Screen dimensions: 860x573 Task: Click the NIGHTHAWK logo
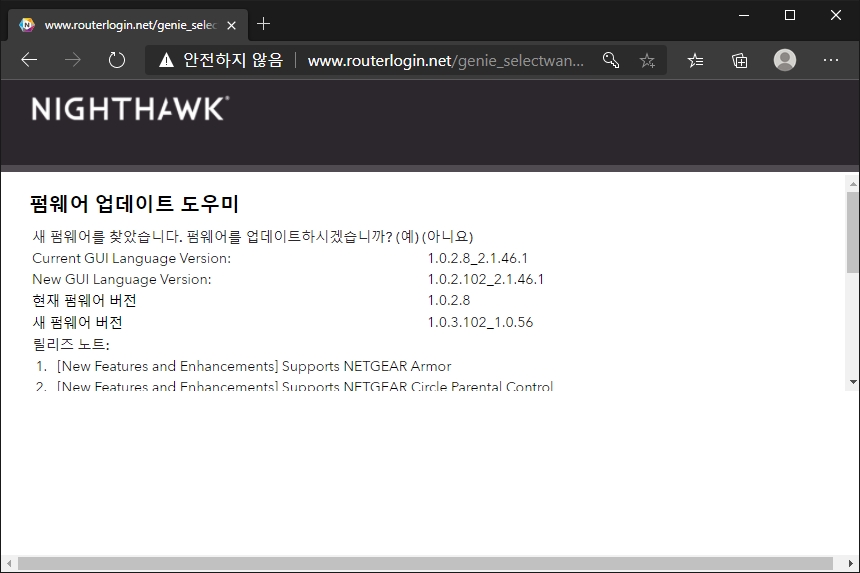click(x=131, y=109)
